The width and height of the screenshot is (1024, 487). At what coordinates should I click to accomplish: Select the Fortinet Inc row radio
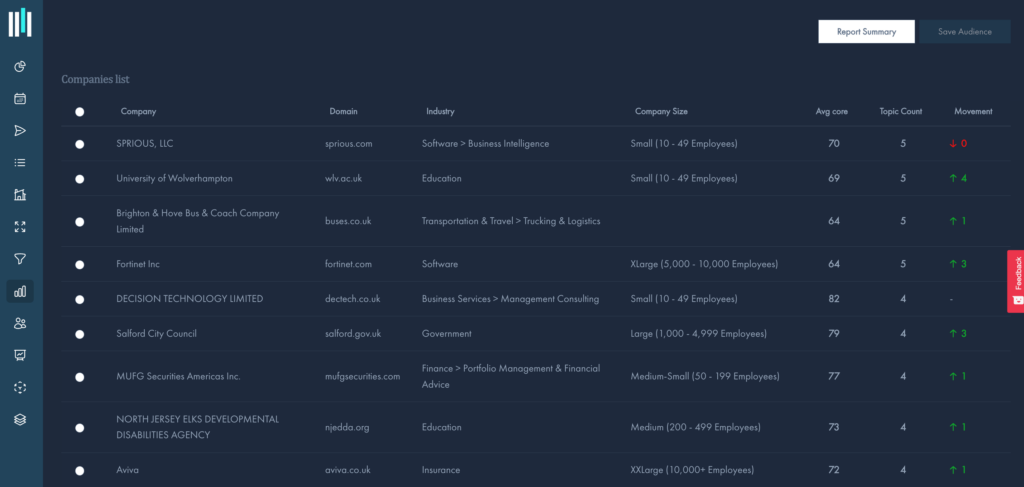(x=80, y=265)
